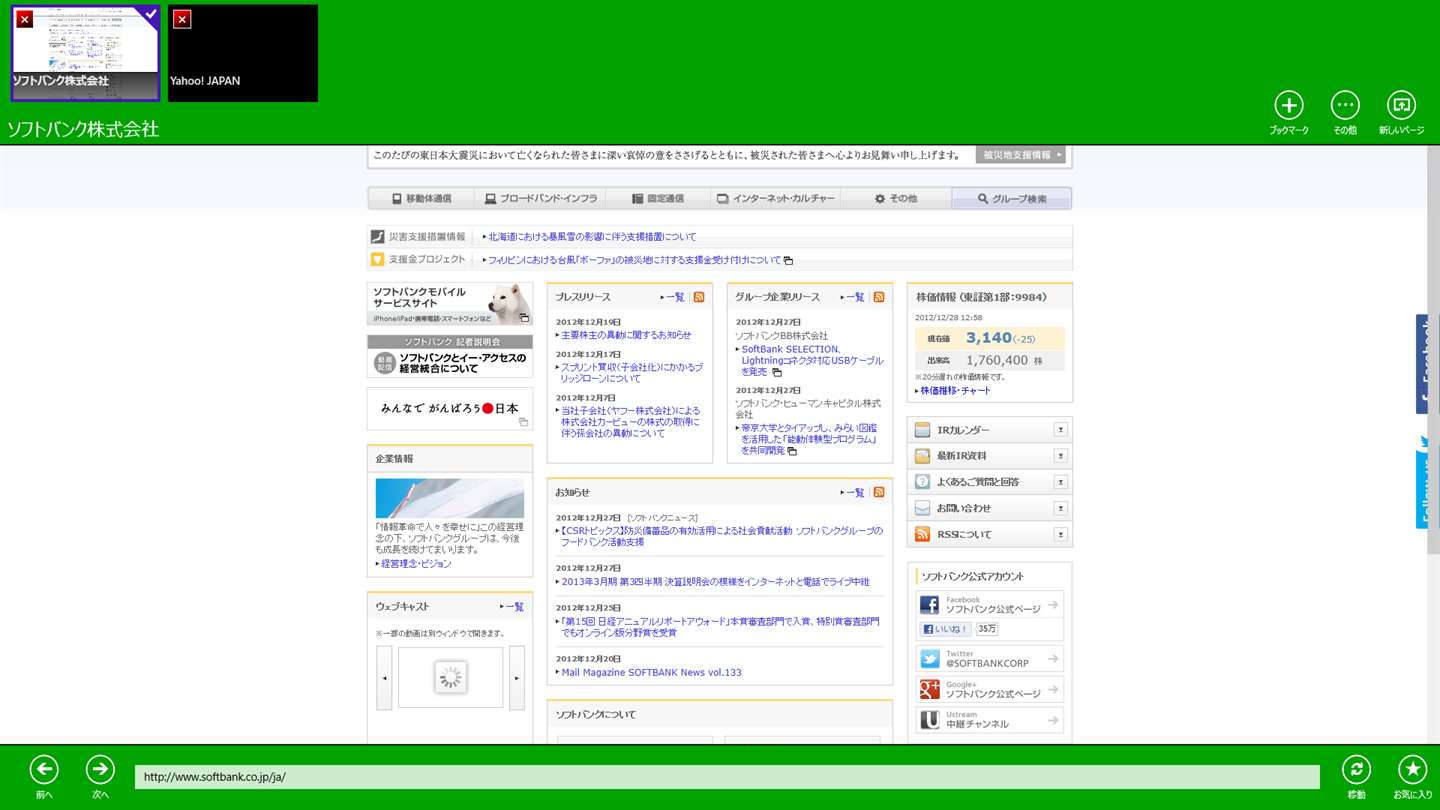This screenshot has width=1440, height=810.
Task: Close the ソフトバンク株式会社 tab
Action: pos(25,19)
